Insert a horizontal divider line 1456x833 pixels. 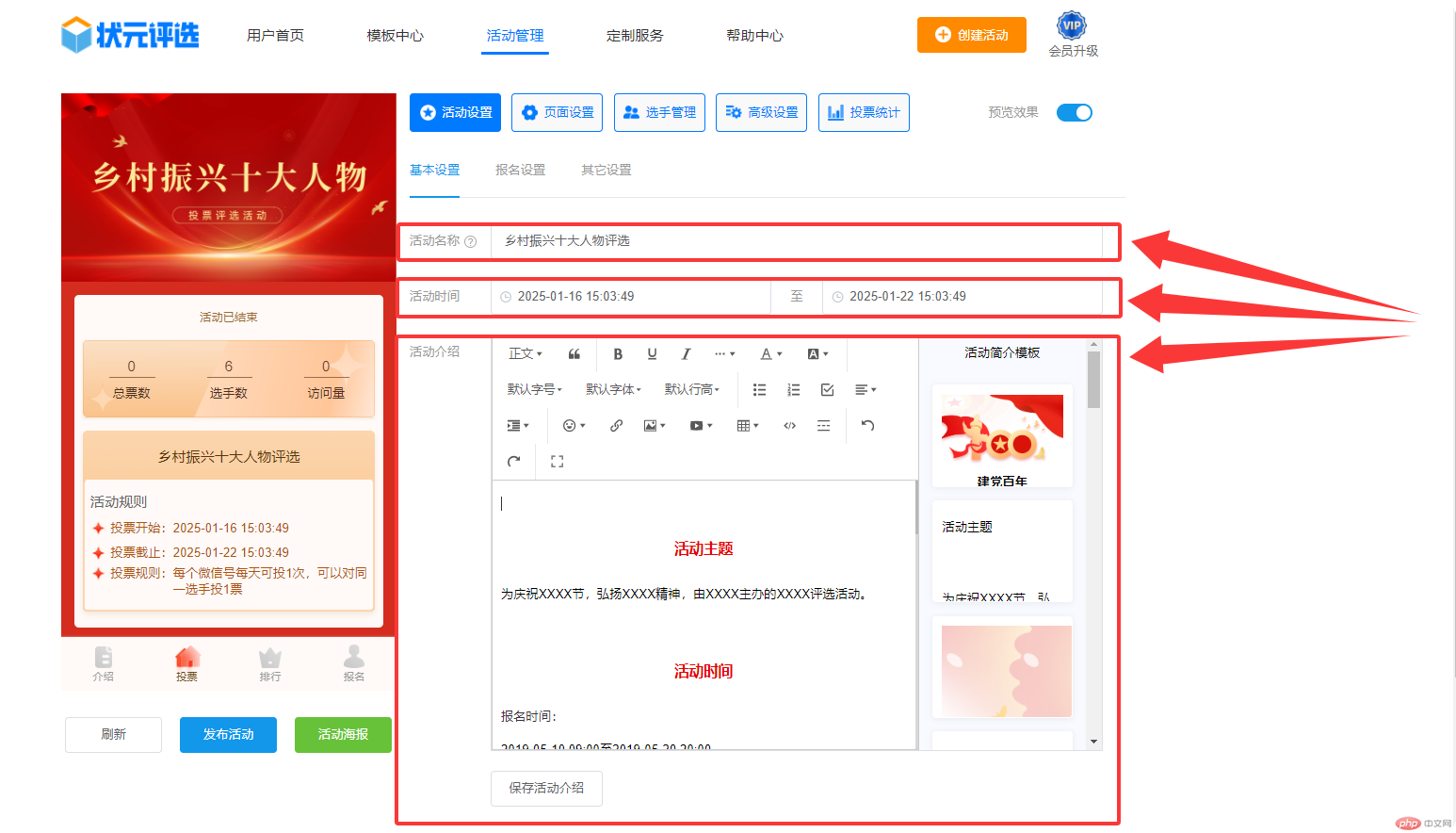[823, 426]
